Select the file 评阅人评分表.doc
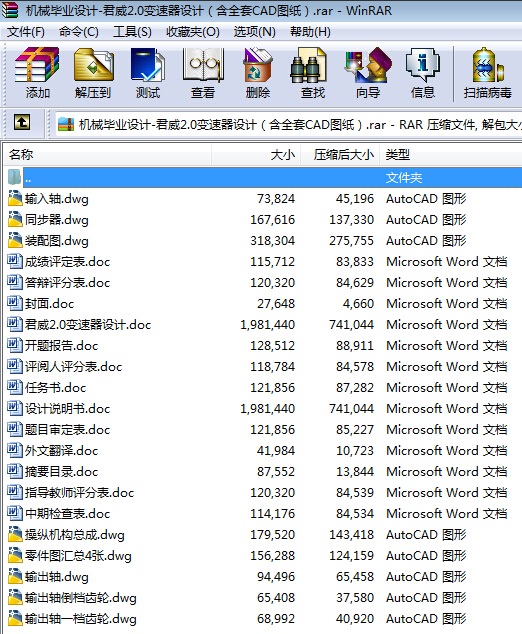Screen dimensions: 522x634 73,366
